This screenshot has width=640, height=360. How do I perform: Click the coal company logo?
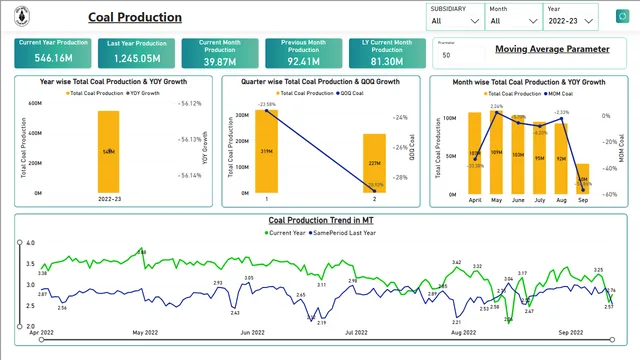click(22, 16)
